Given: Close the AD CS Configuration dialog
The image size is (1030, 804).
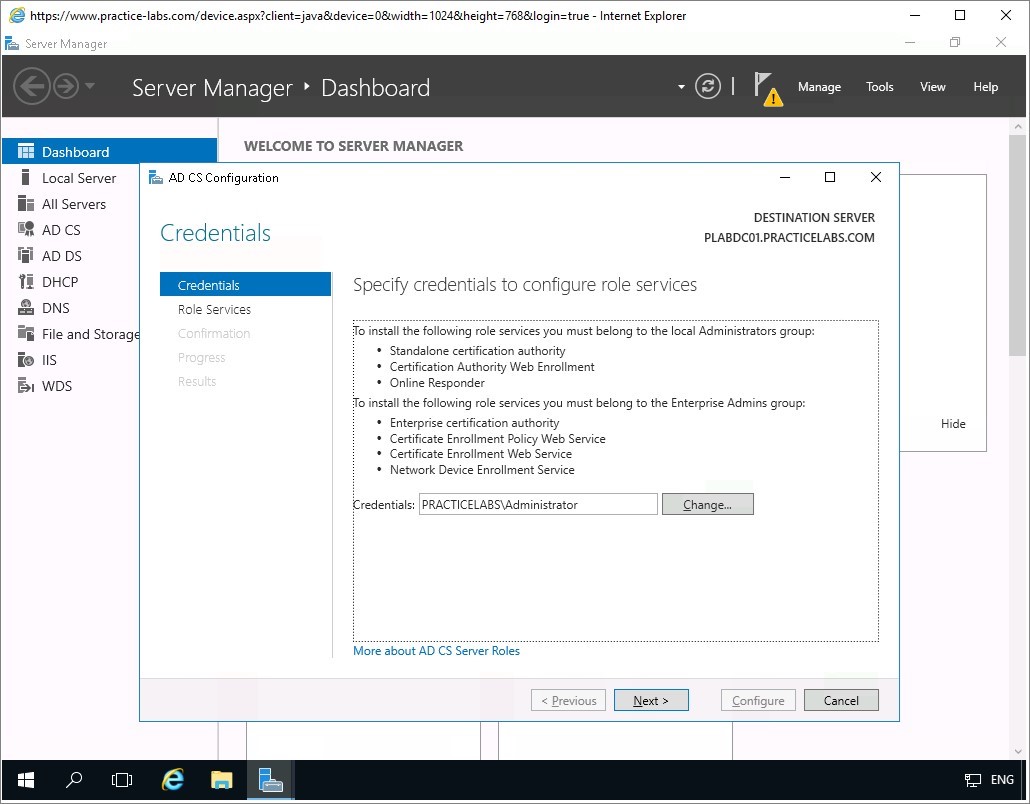Looking at the screenshot, I should (876, 177).
